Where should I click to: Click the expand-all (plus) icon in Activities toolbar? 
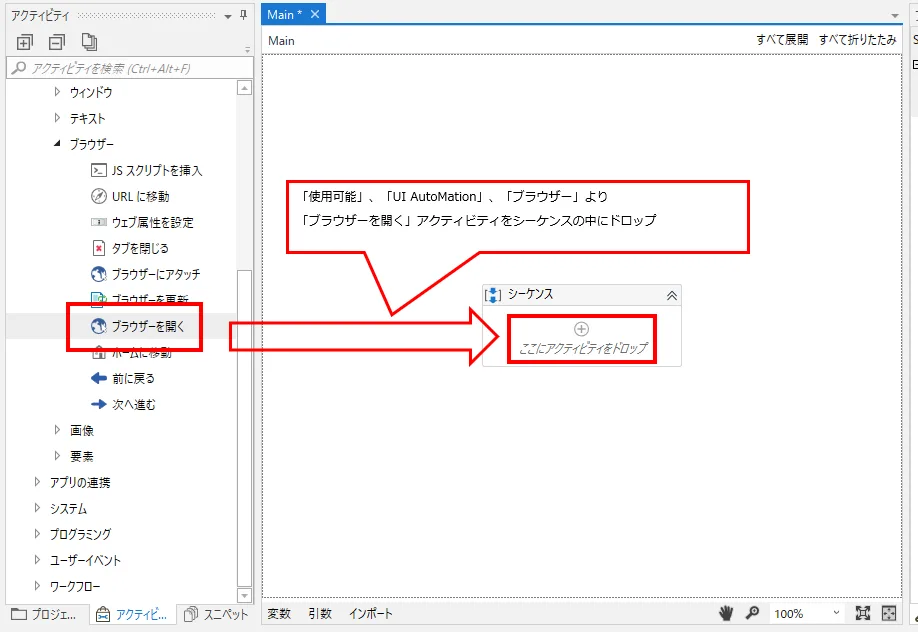point(24,41)
